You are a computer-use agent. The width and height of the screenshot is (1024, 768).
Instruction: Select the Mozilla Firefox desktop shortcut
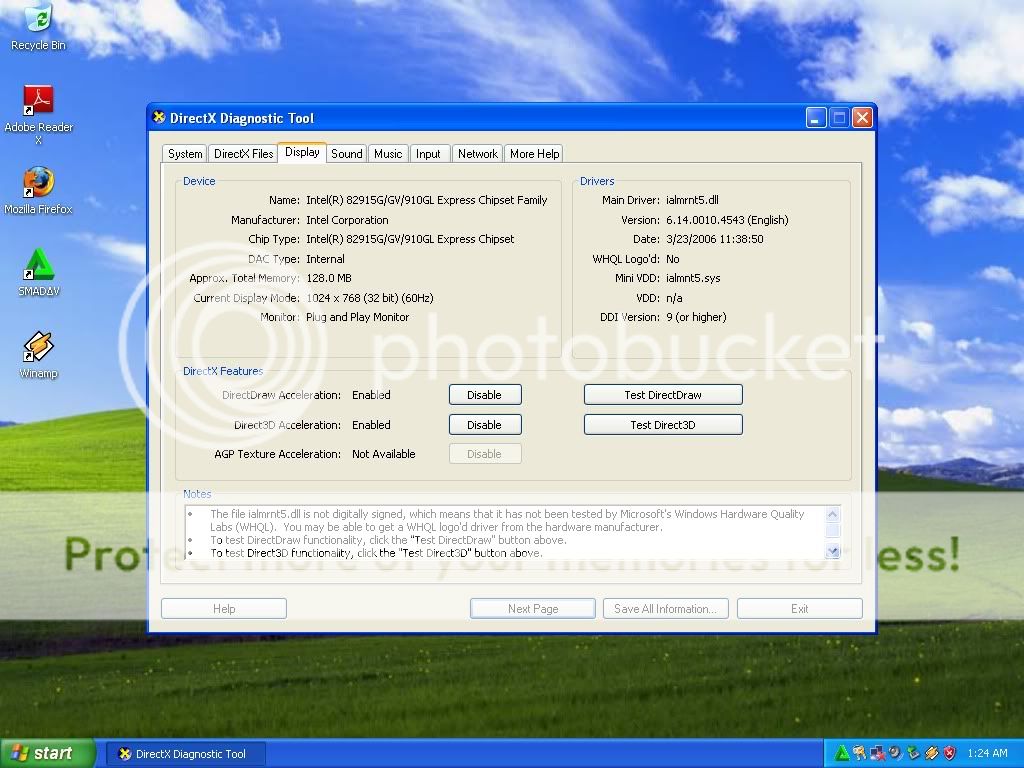38,191
